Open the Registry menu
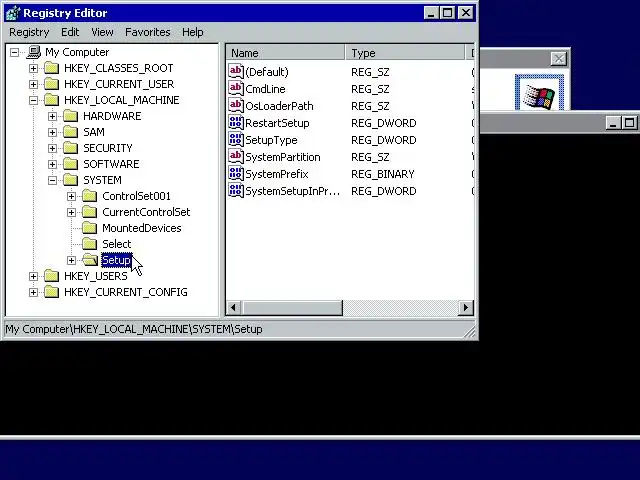 29,32
